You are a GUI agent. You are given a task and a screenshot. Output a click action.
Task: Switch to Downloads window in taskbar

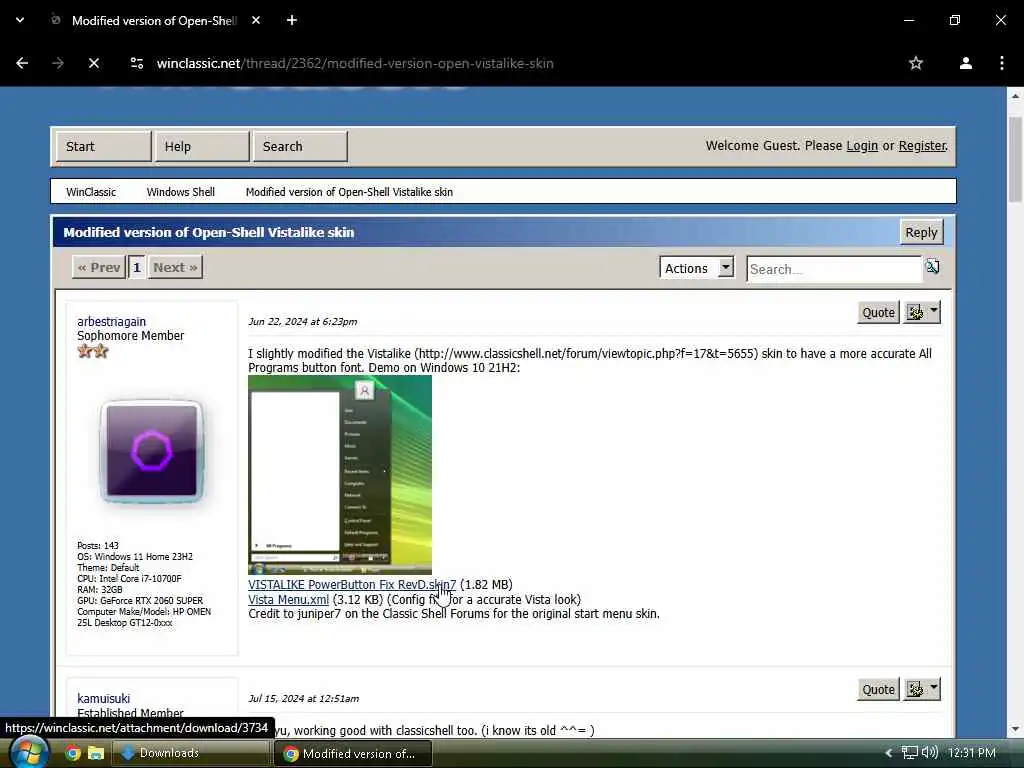point(191,753)
